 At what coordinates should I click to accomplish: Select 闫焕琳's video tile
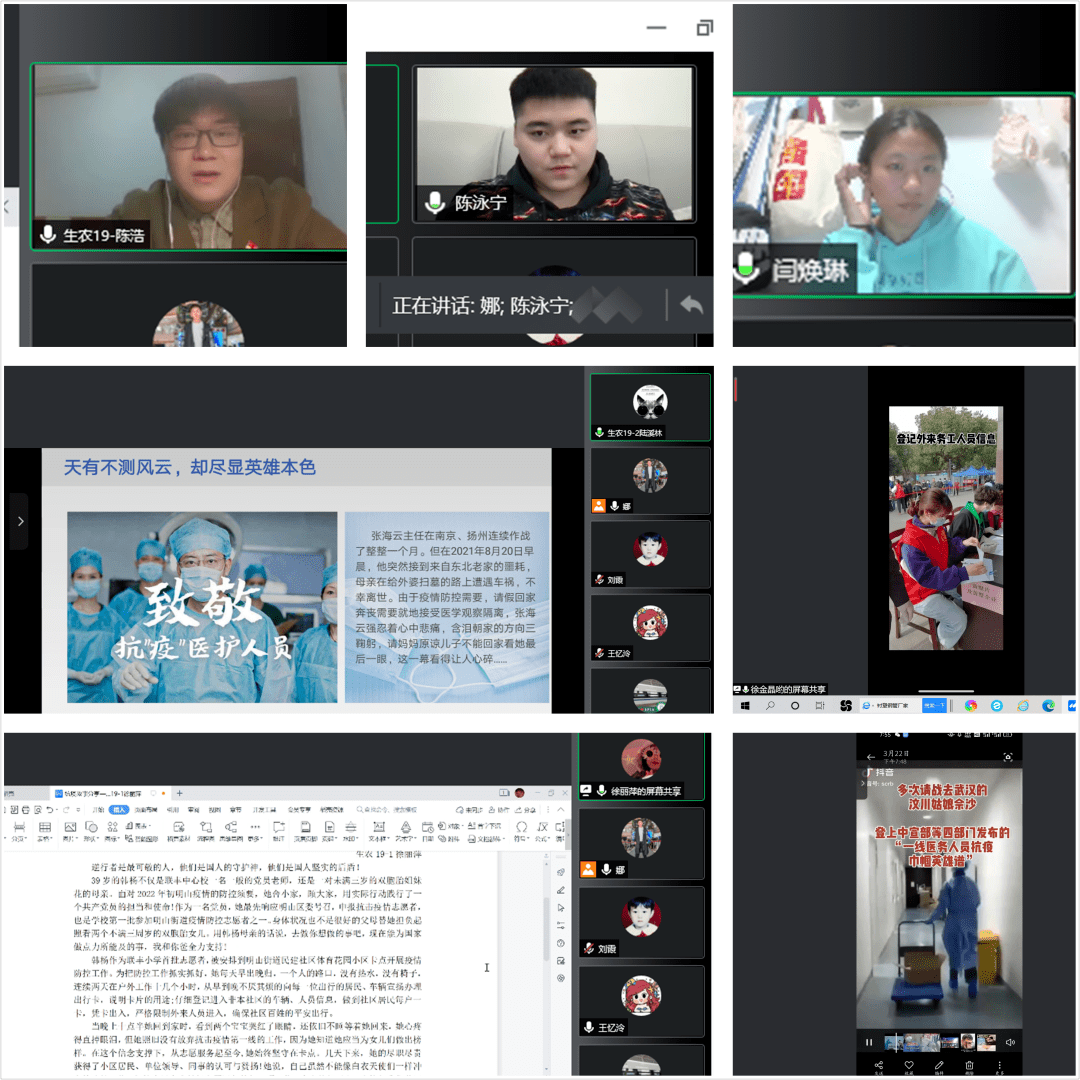[903, 195]
